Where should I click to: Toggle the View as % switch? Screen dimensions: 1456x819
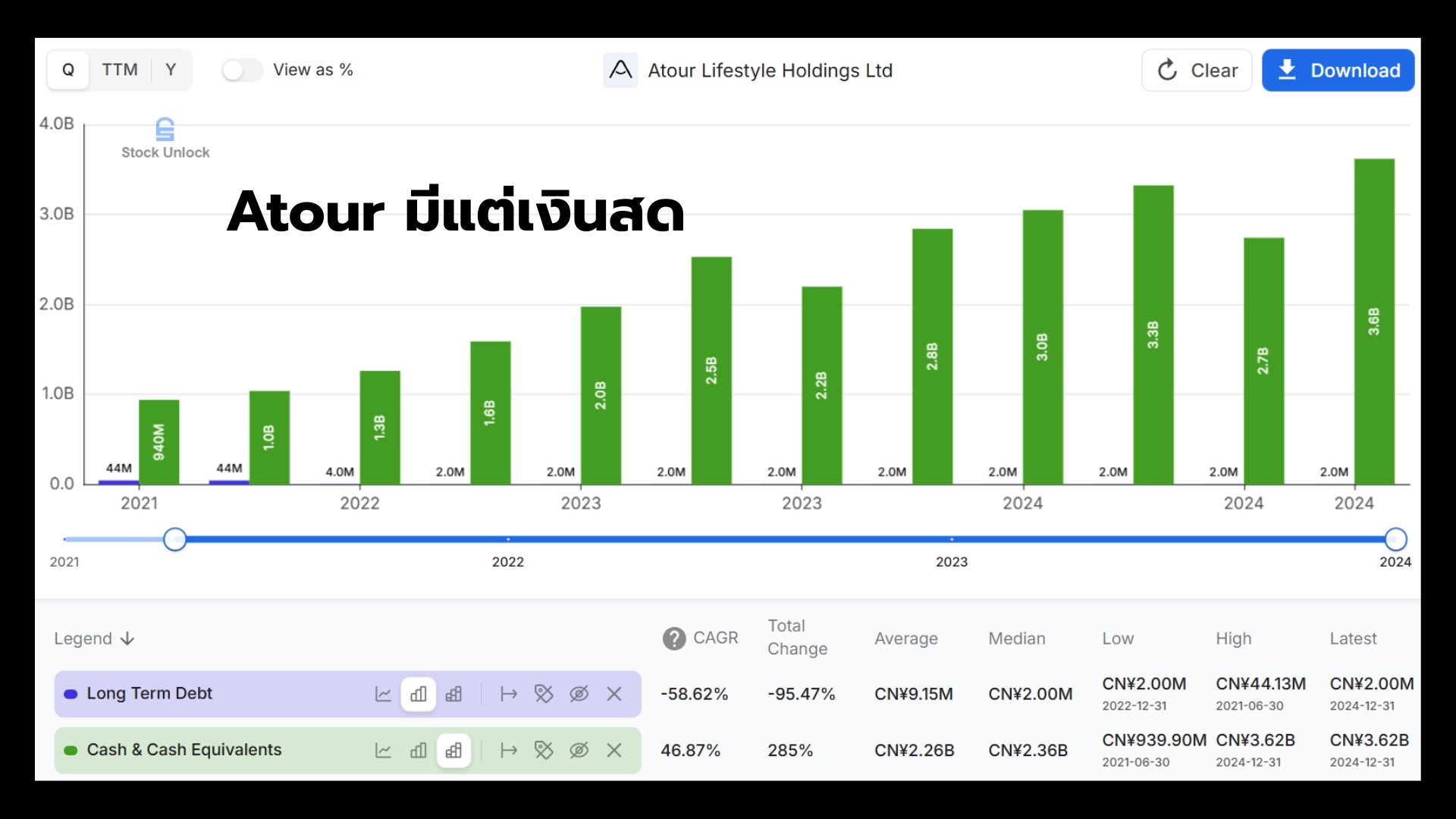pyautogui.click(x=242, y=71)
